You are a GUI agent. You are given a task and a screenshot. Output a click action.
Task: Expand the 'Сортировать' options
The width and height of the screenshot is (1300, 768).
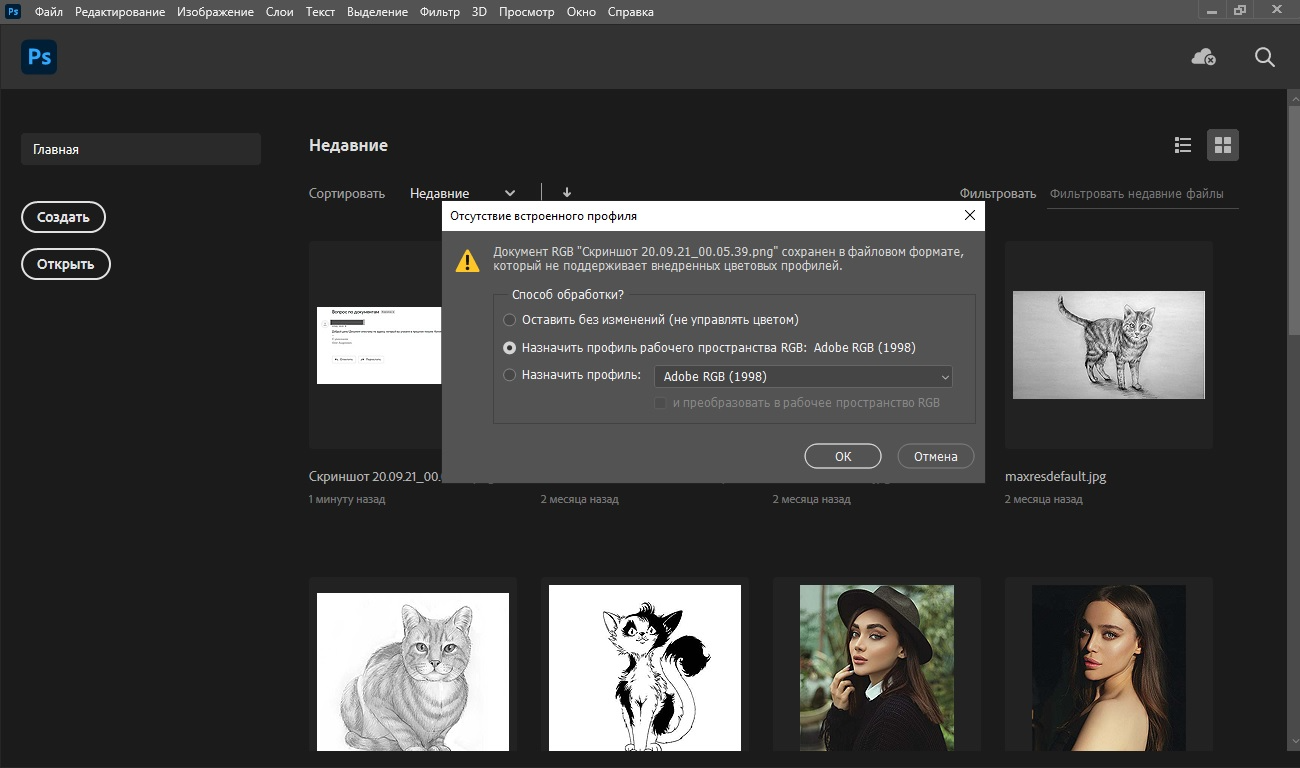[x=346, y=193]
